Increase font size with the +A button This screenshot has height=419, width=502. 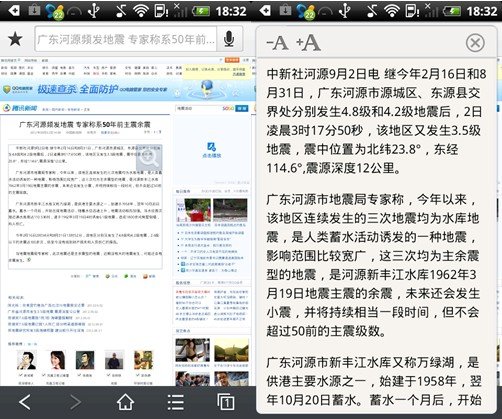tap(308, 43)
